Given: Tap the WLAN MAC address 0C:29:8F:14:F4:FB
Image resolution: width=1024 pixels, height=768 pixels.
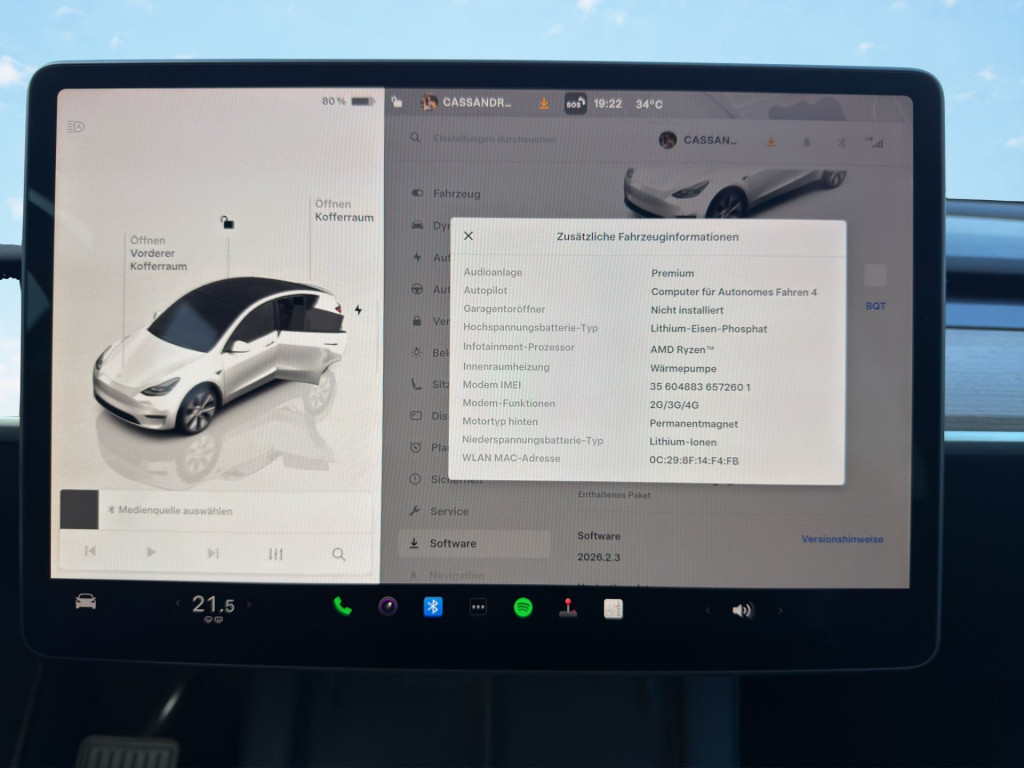Looking at the screenshot, I should coord(694,460).
